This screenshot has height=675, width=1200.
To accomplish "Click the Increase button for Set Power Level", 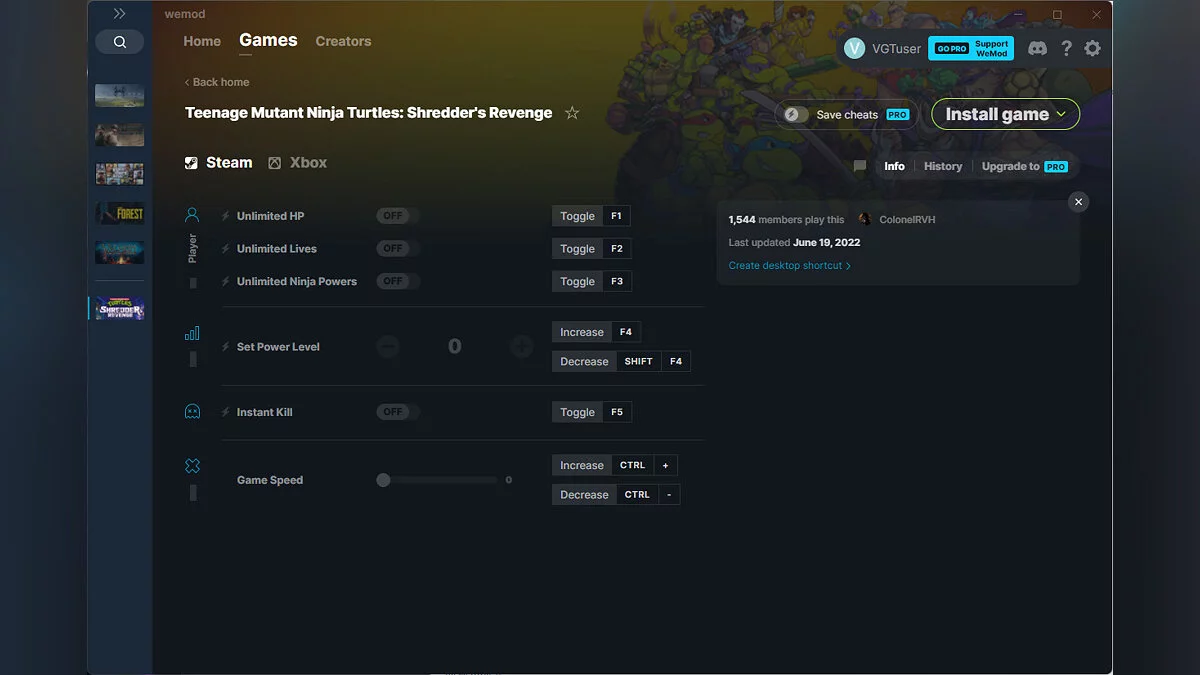I will [581, 332].
